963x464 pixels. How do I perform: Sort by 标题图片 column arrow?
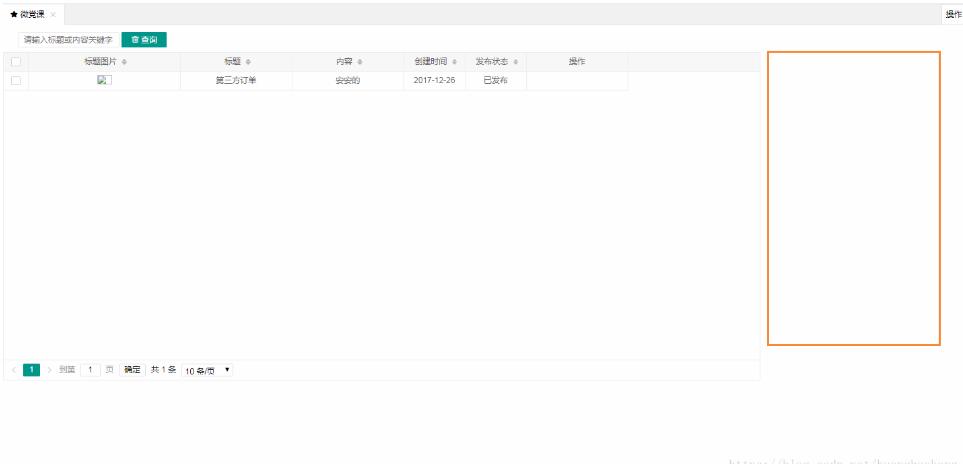click(124, 62)
